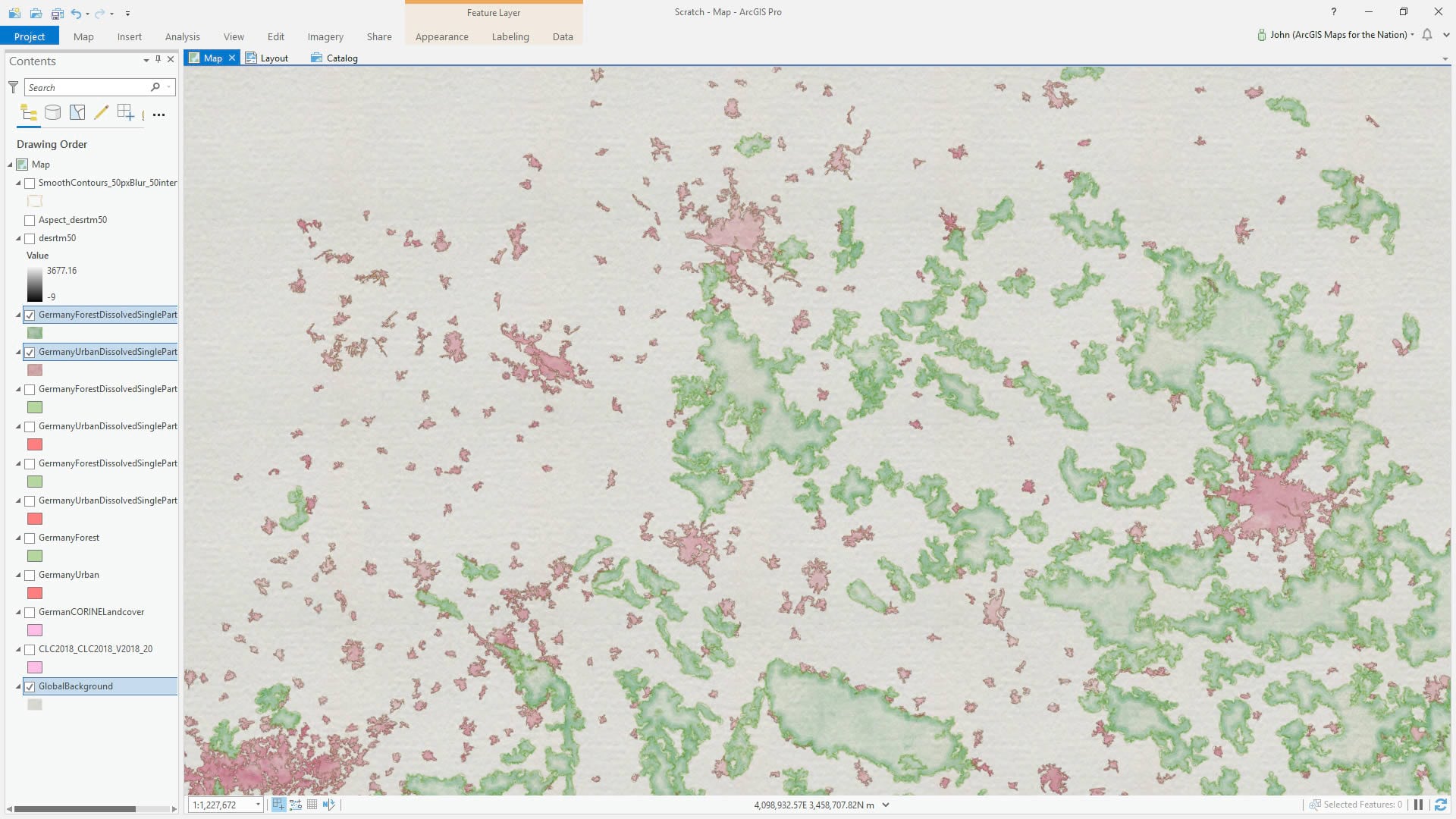The width and height of the screenshot is (1456, 819).
Task: Uncheck the GlobalBackground layer
Action: pyautogui.click(x=30, y=687)
